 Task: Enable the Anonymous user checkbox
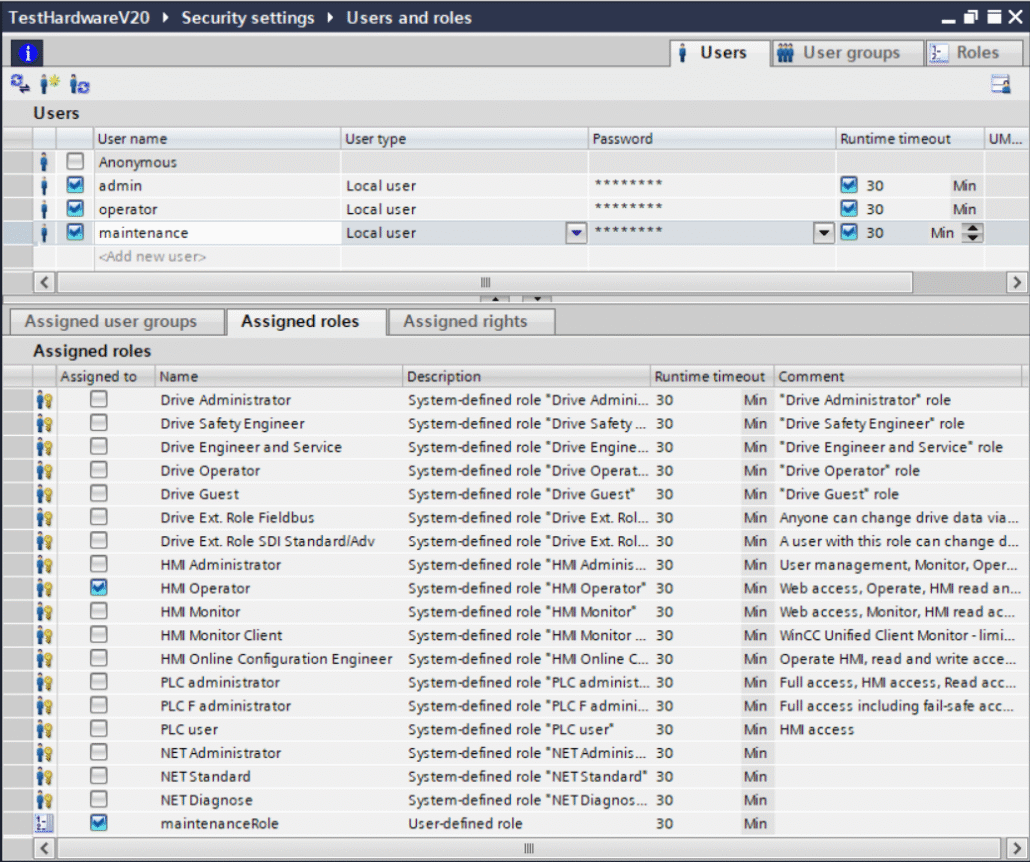[75, 162]
